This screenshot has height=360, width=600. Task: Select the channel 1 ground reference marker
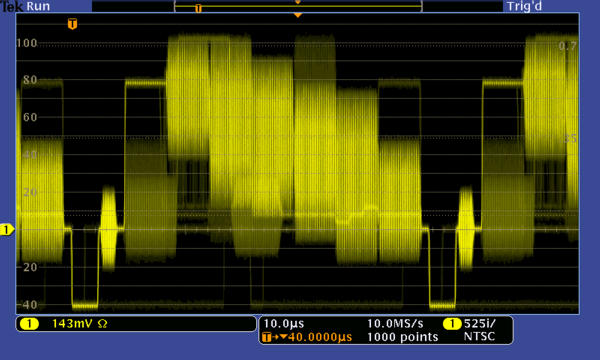point(7,230)
